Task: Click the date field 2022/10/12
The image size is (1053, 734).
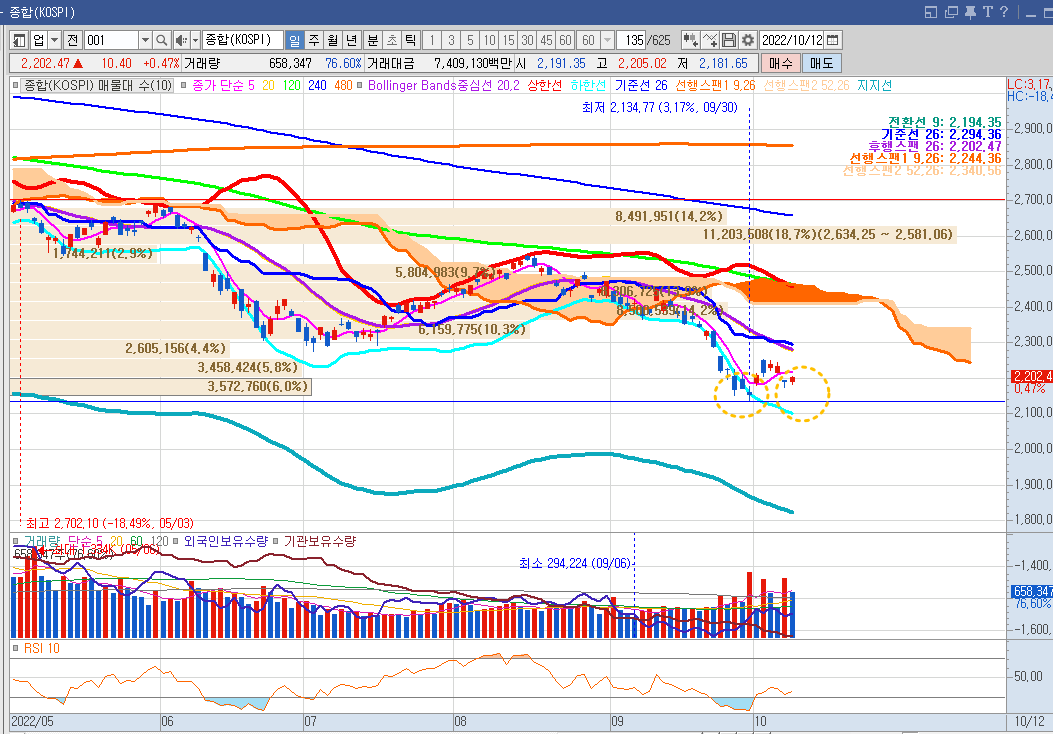Action: (x=792, y=40)
